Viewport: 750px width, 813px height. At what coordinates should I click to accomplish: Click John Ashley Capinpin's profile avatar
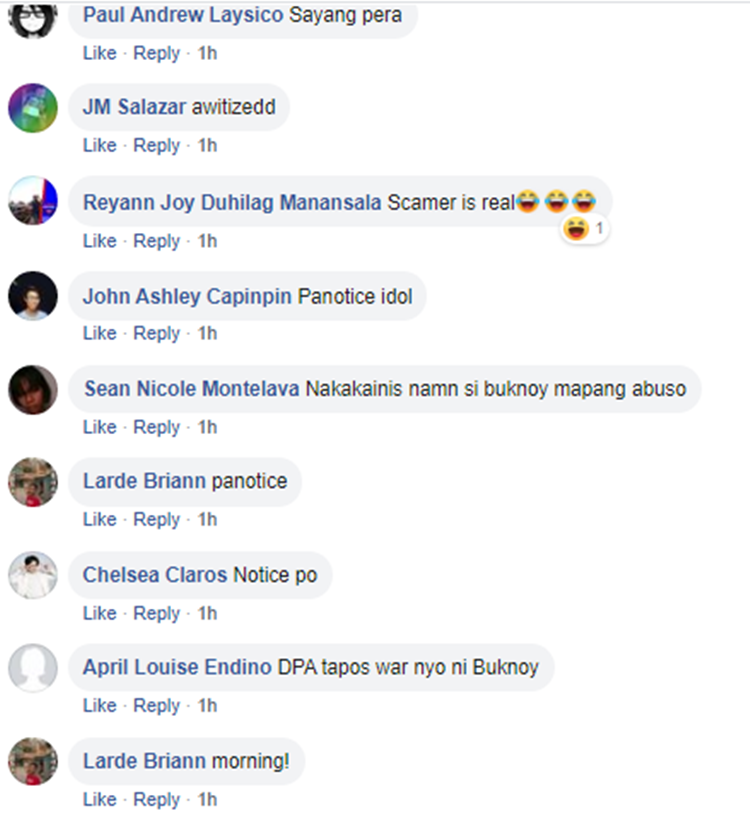pyautogui.click(x=33, y=296)
